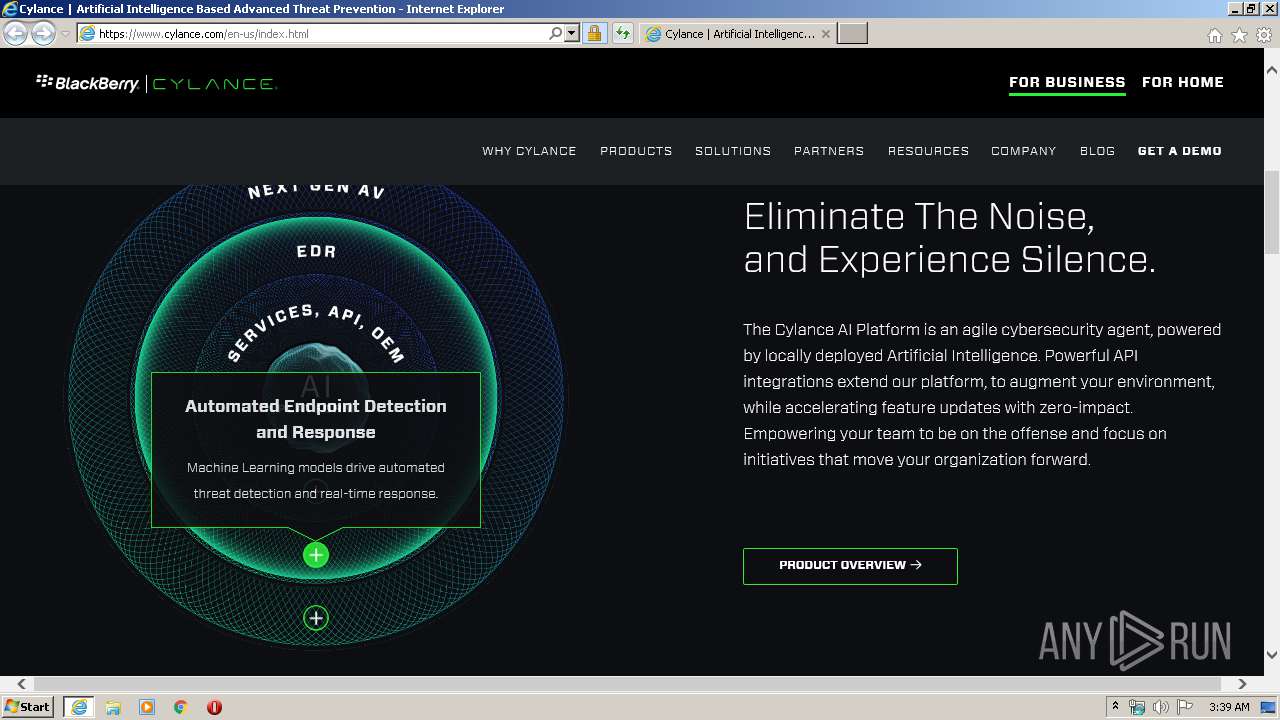Go to the Blog page
The width and height of the screenshot is (1280, 720).
(1097, 151)
